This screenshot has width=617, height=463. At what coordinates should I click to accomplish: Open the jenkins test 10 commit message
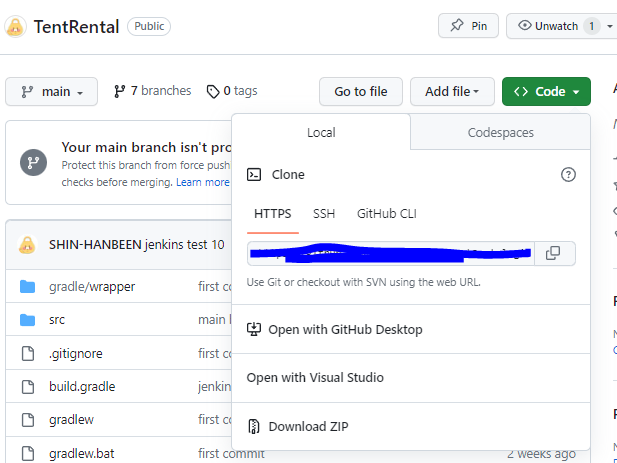(x=184, y=245)
